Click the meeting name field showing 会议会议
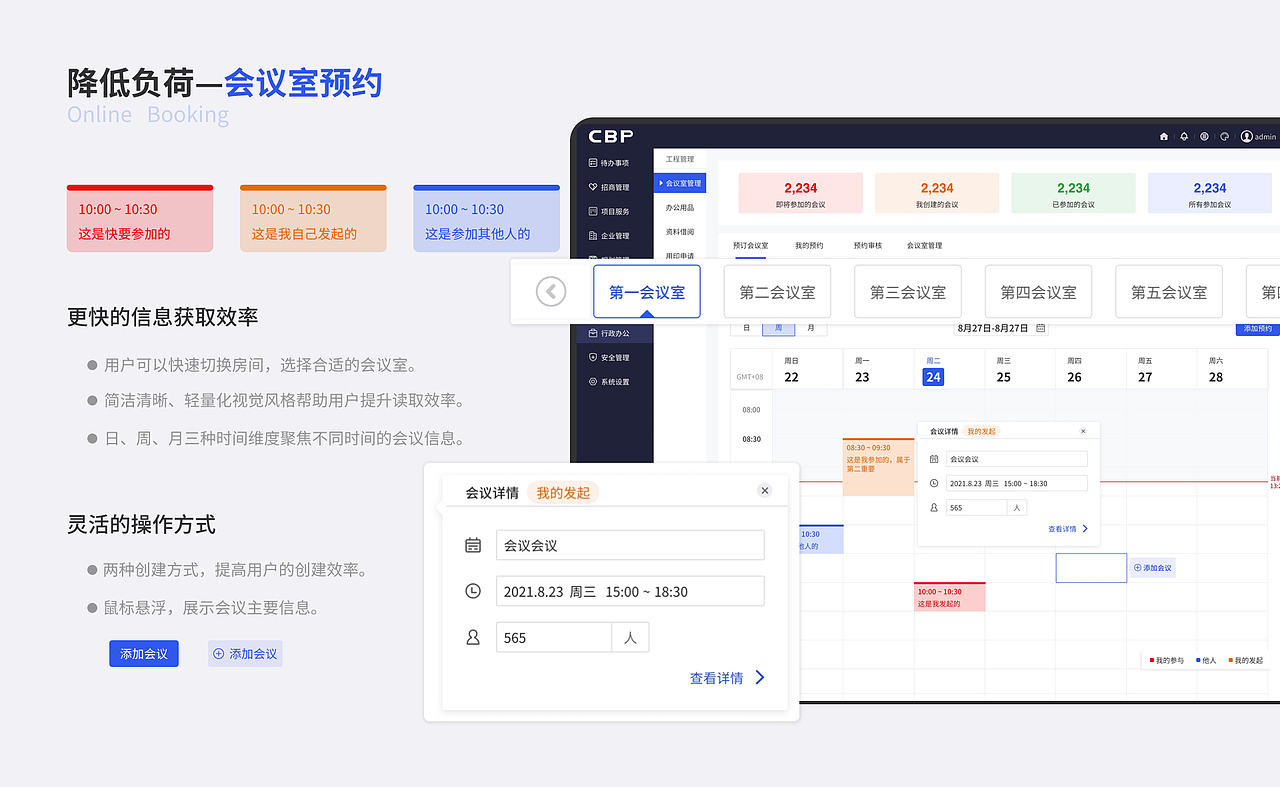 [630, 544]
